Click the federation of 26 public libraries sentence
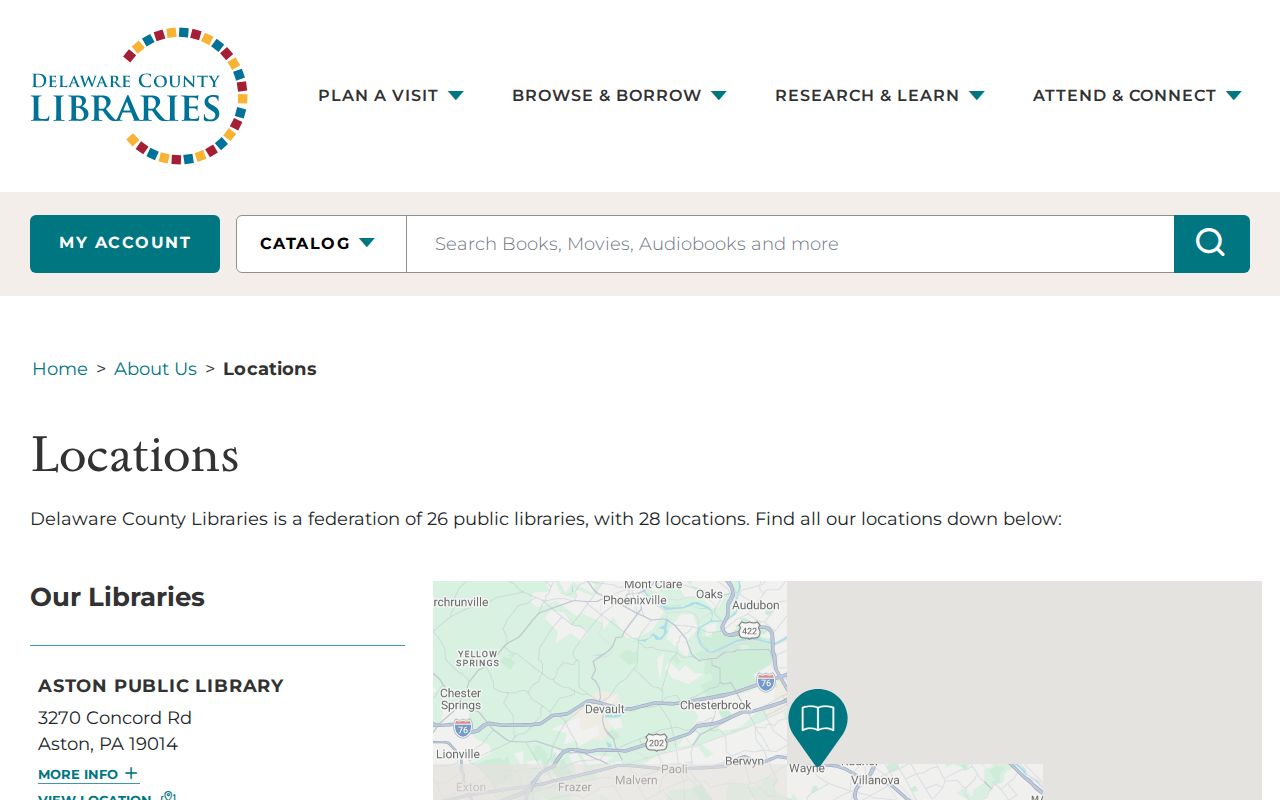Screen dimensions: 1280x800 pos(546,519)
